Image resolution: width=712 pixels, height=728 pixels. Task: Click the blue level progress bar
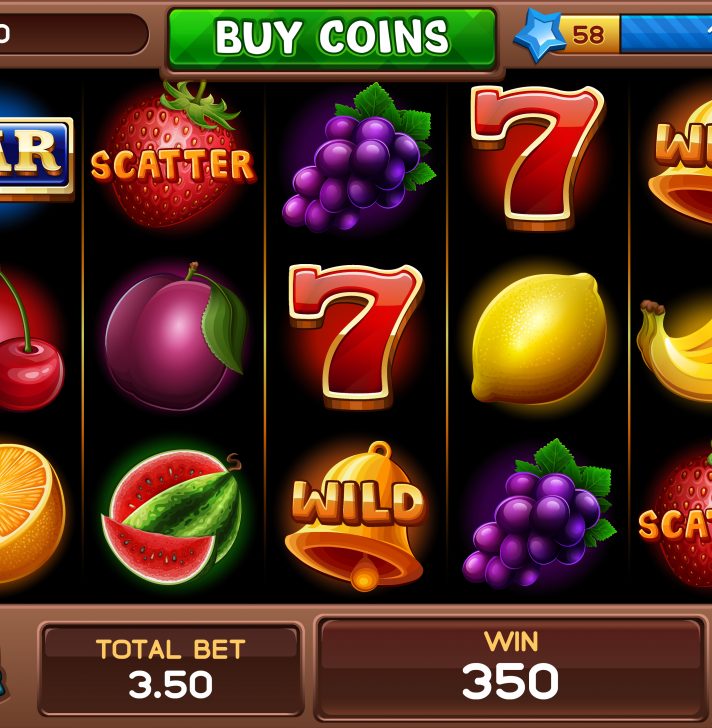tap(666, 34)
